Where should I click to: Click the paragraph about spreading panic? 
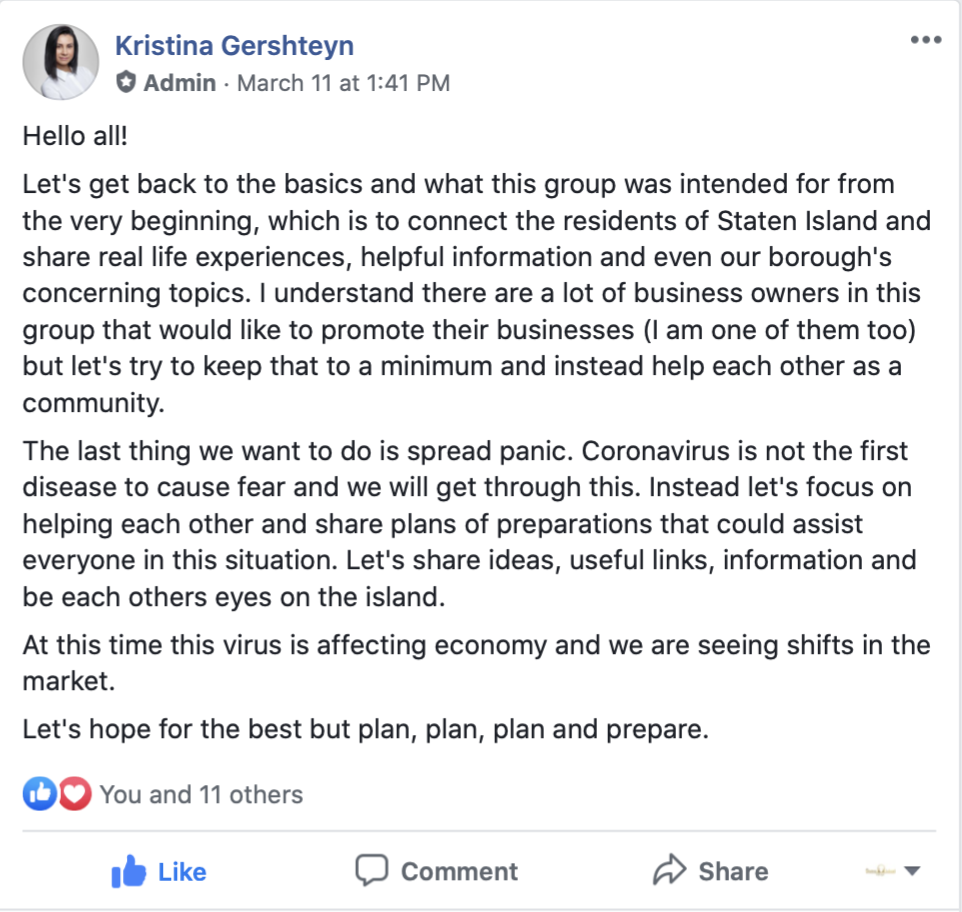tap(470, 524)
